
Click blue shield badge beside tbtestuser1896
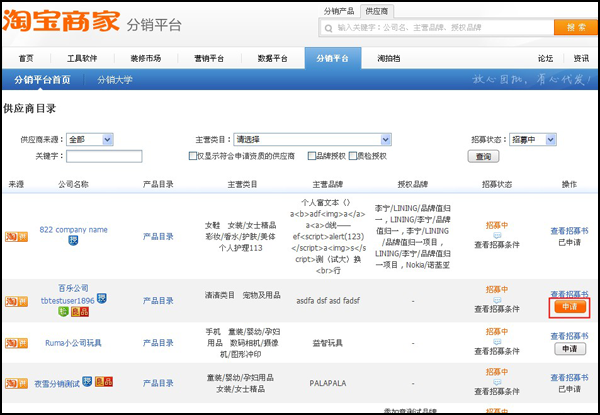(101, 298)
